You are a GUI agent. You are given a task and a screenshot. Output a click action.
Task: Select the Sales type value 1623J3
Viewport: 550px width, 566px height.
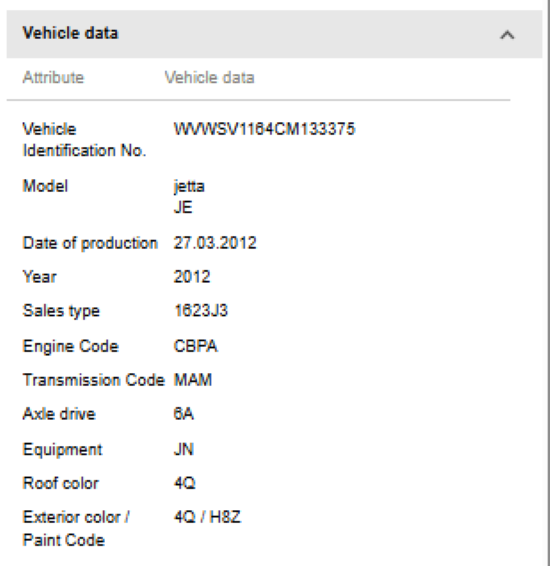tap(201, 310)
